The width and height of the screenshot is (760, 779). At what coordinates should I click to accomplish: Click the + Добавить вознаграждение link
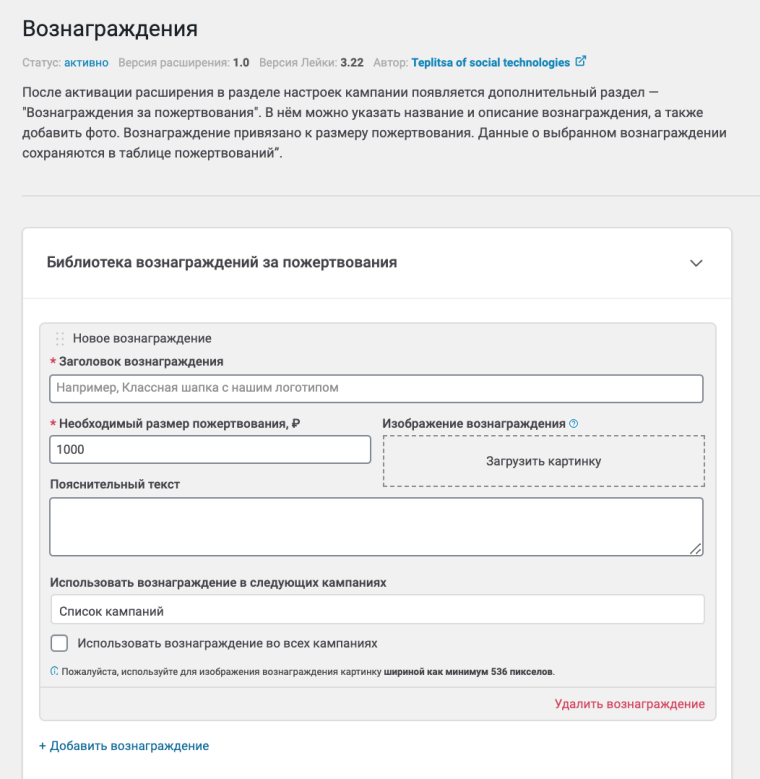(x=124, y=746)
